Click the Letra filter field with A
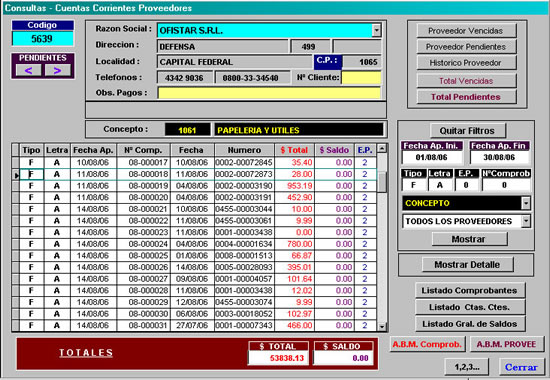The image size is (550, 380). 440,185
